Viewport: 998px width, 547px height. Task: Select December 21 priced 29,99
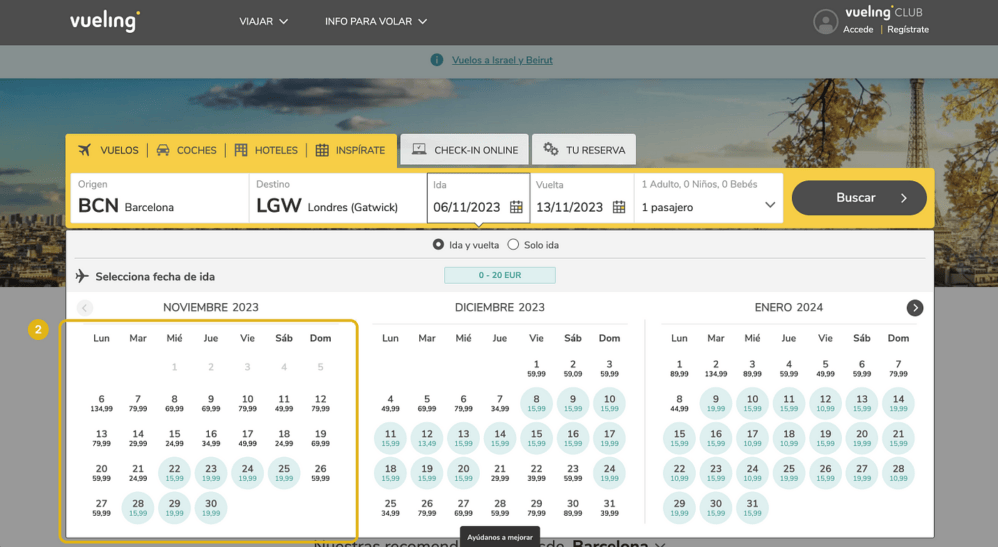(500, 472)
